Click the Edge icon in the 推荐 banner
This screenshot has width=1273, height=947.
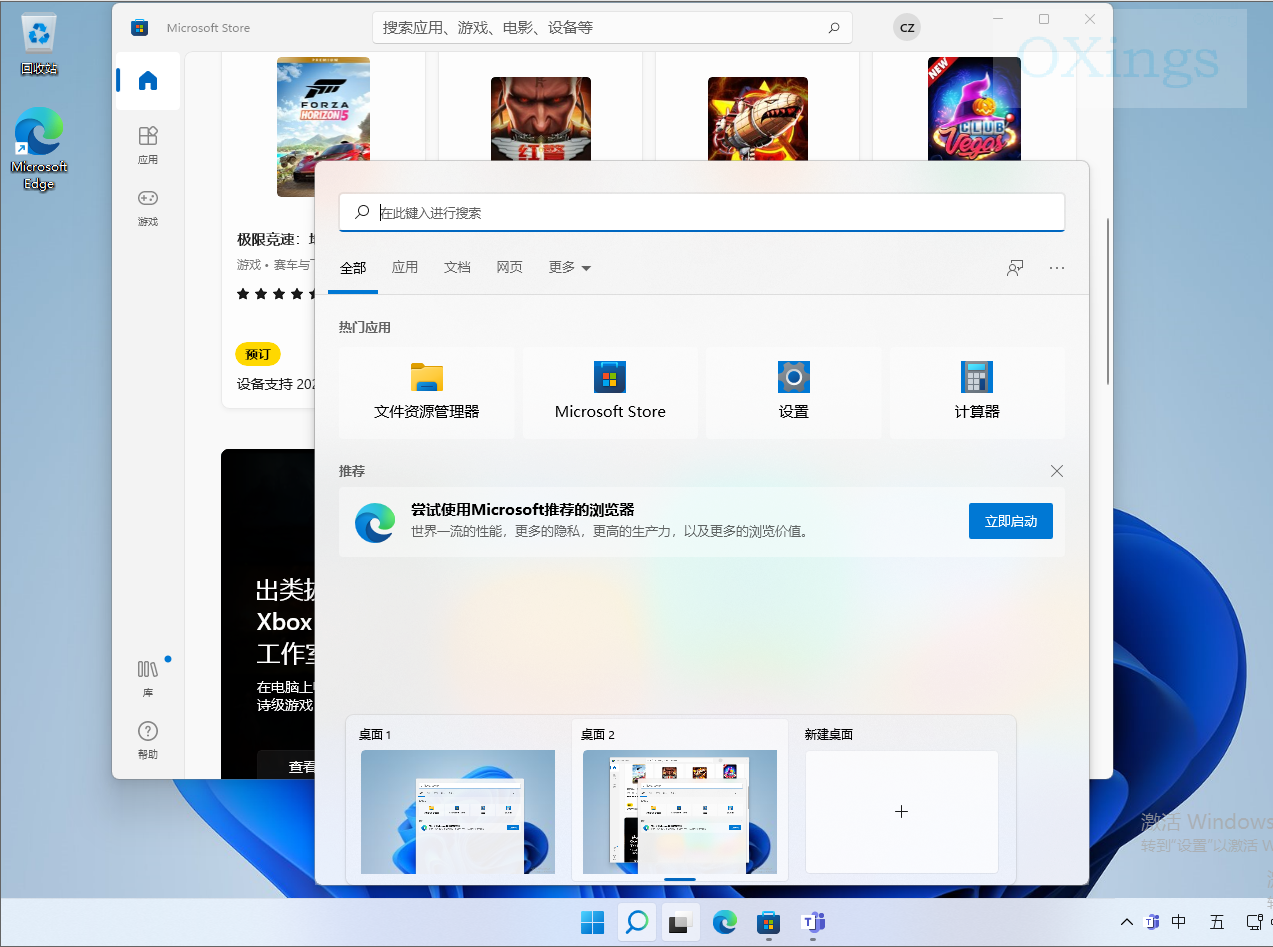pyautogui.click(x=375, y=522)
